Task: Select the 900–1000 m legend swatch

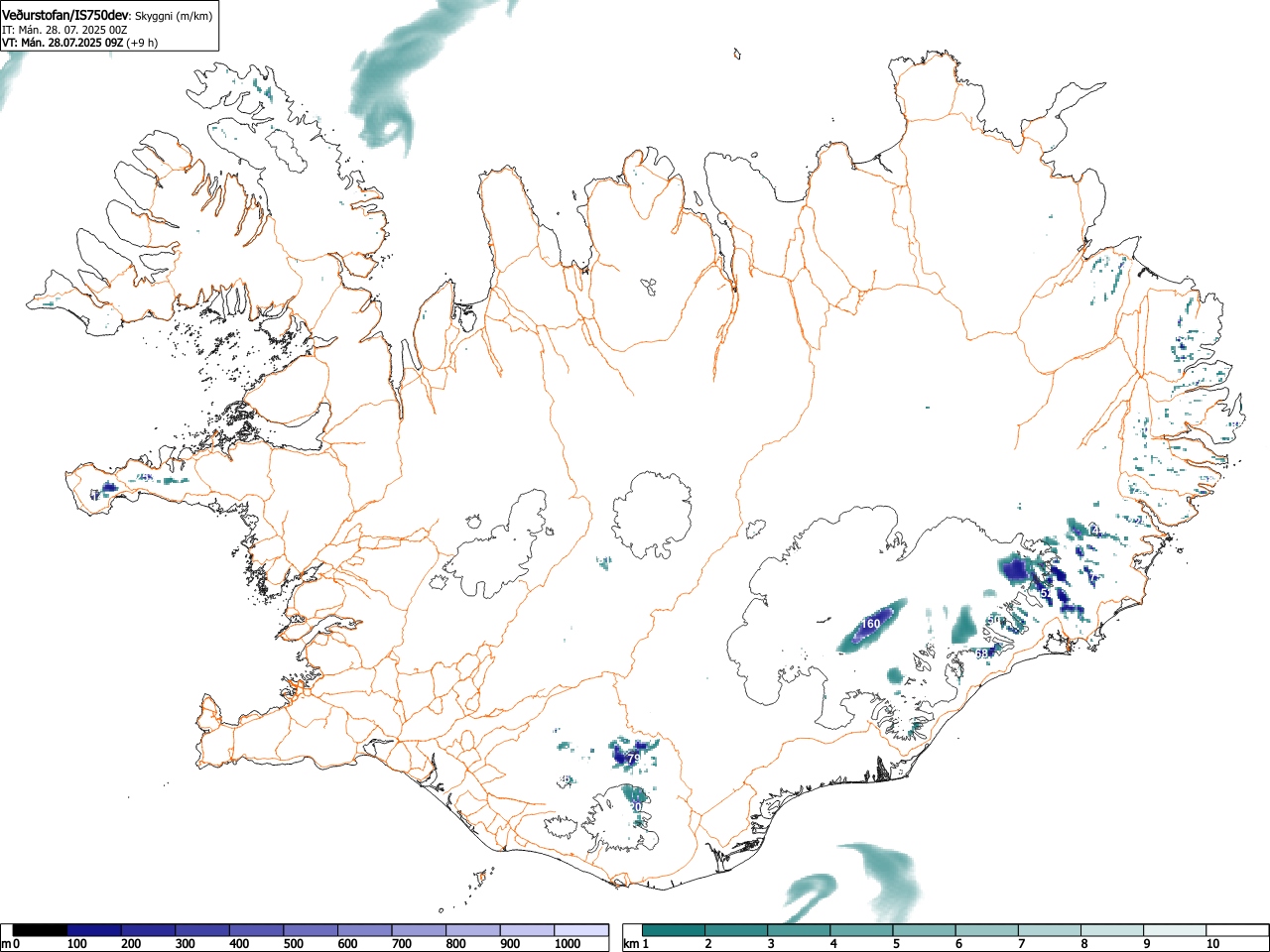Action: [527, 930]
